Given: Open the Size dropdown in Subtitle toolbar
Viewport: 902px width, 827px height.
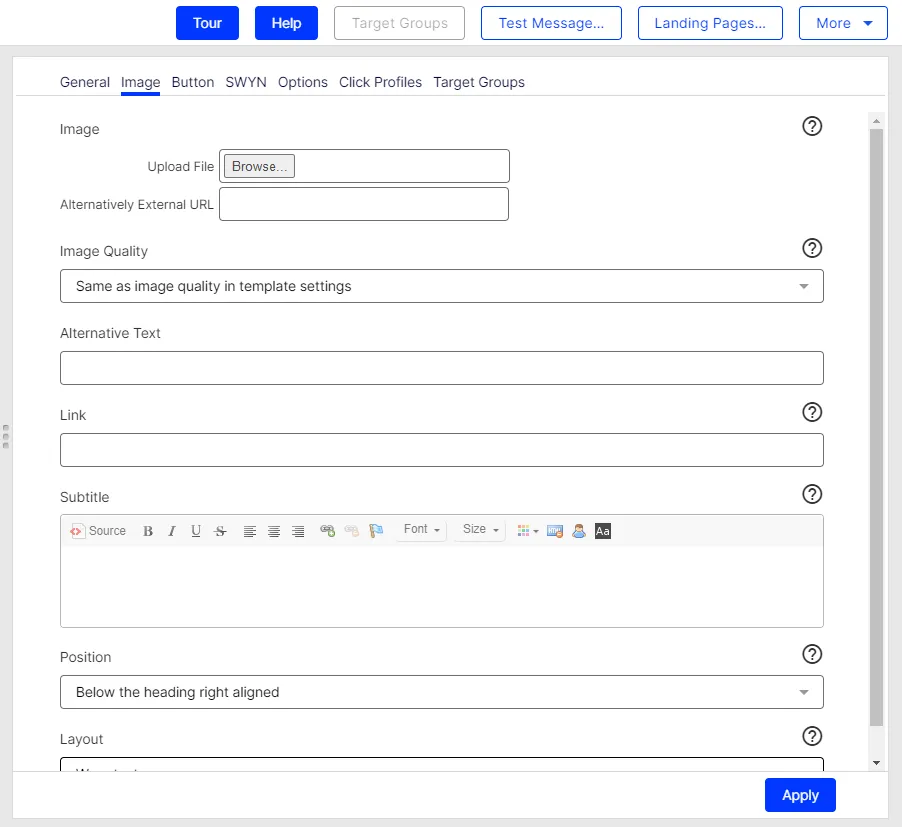Looking at the screenshot, I should click(480, 530).
